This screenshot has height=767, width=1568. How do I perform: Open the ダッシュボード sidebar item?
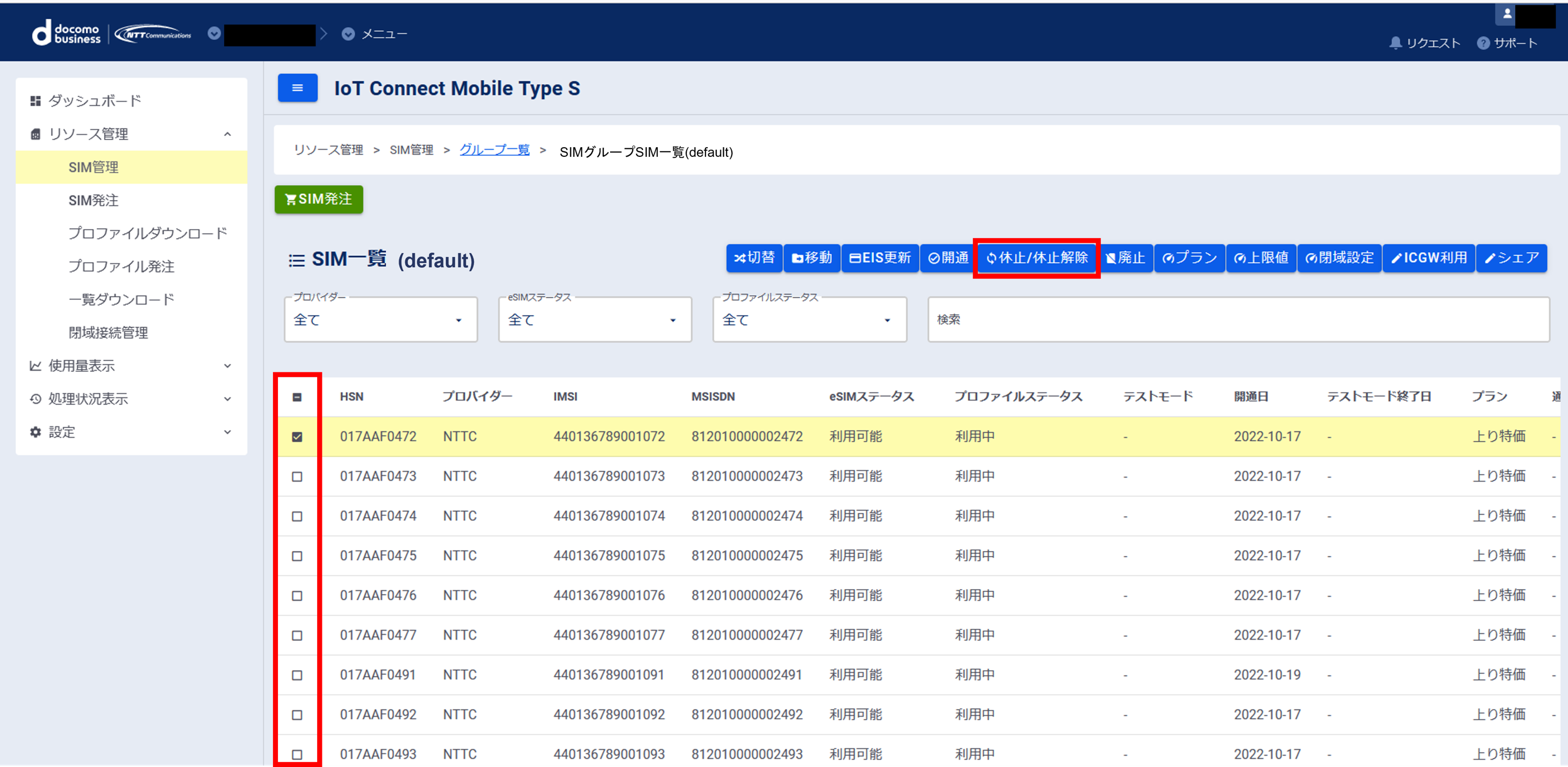(x=94, y=101)
